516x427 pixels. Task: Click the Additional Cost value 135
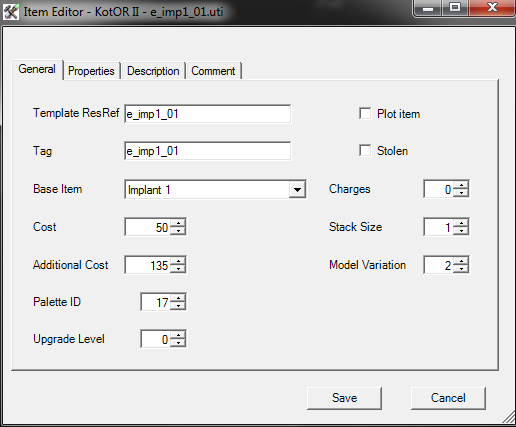[x=148, y=265]
